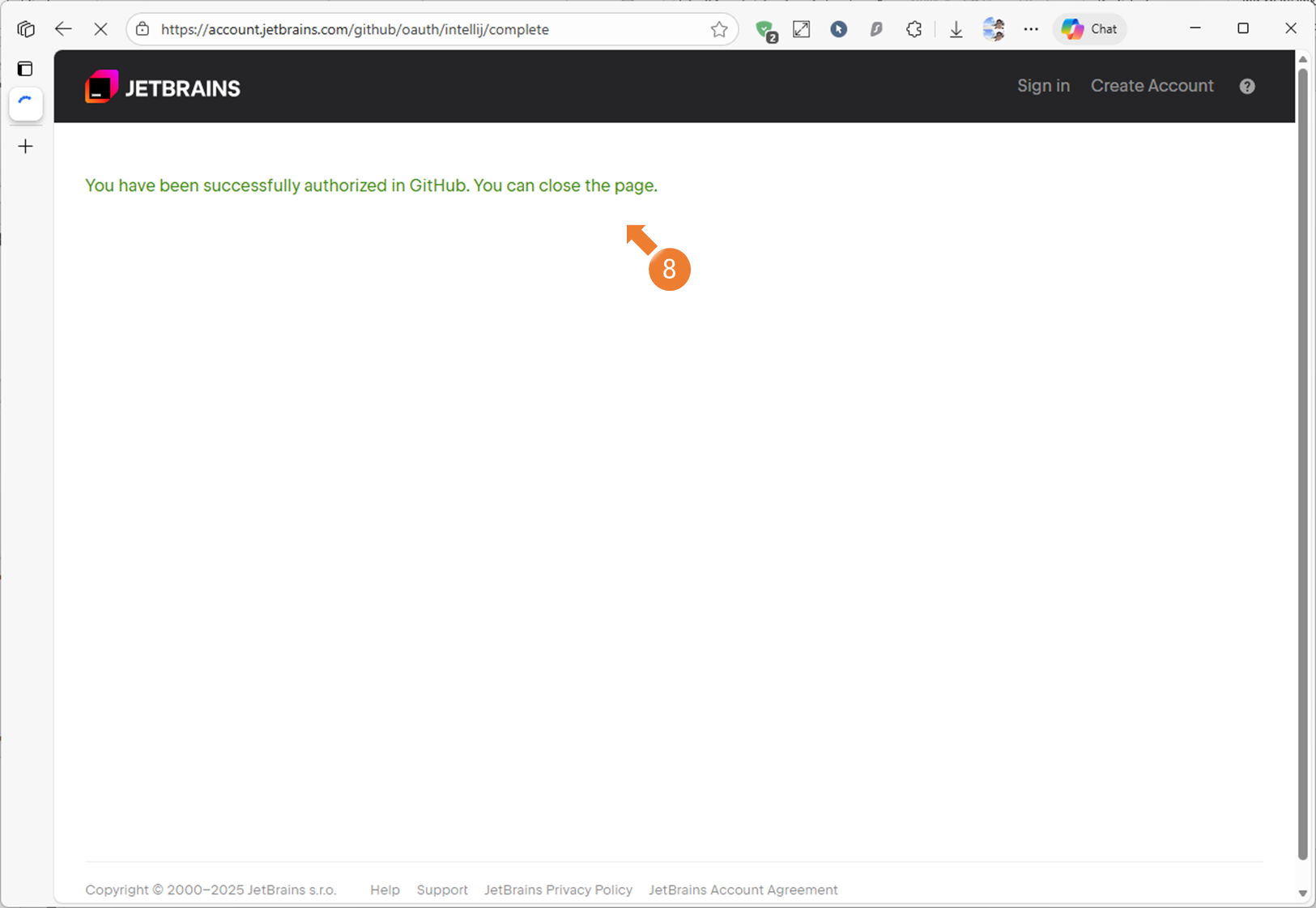Close the browser window

click(x=1291, y=28)
